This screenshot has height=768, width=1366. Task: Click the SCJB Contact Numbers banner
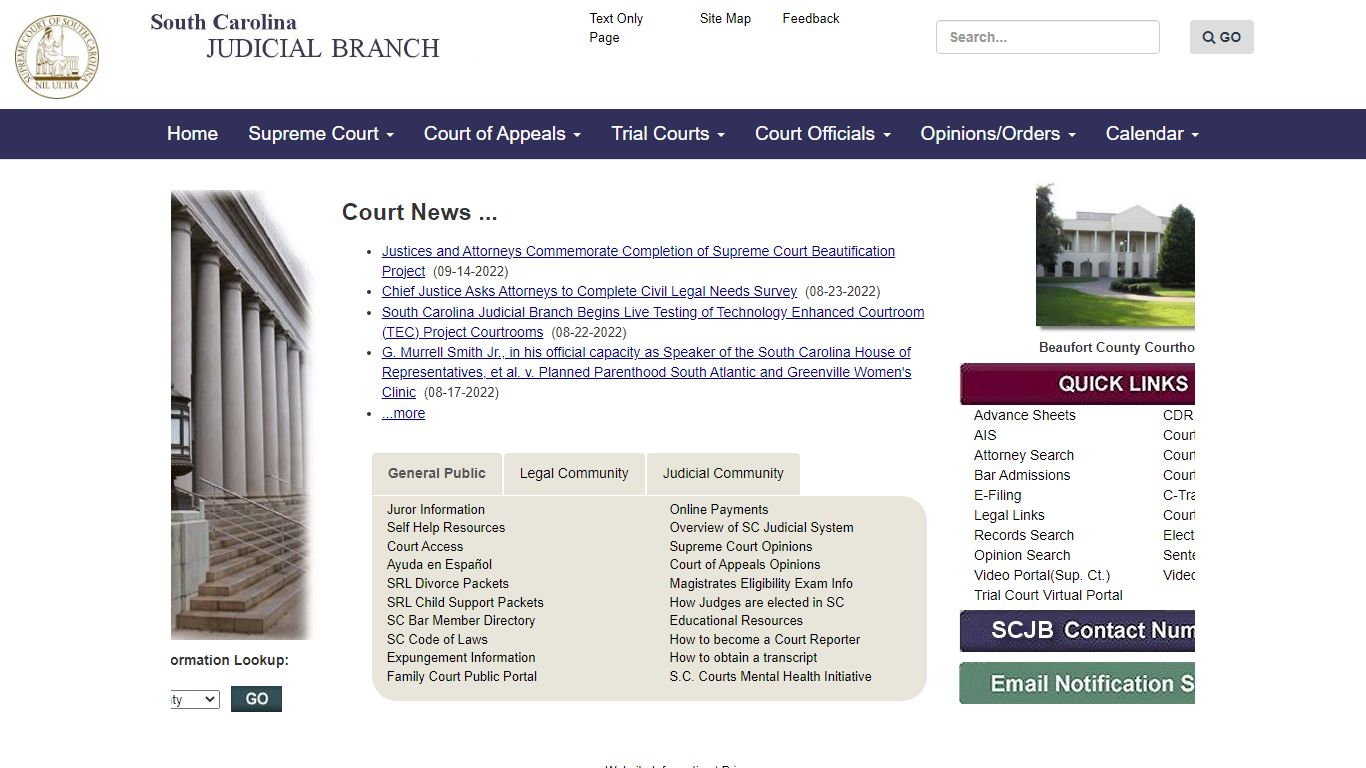click(1078, 631)
